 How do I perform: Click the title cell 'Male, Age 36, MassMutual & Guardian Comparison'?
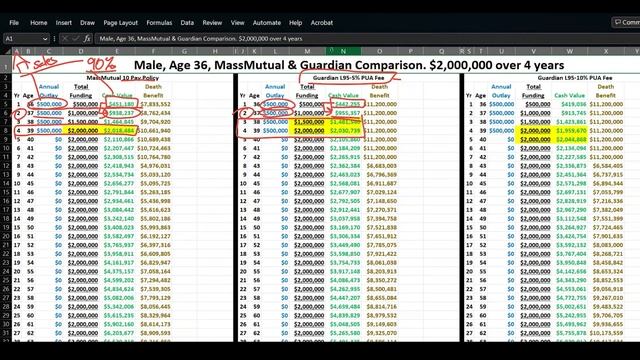[x=349, y=65]
